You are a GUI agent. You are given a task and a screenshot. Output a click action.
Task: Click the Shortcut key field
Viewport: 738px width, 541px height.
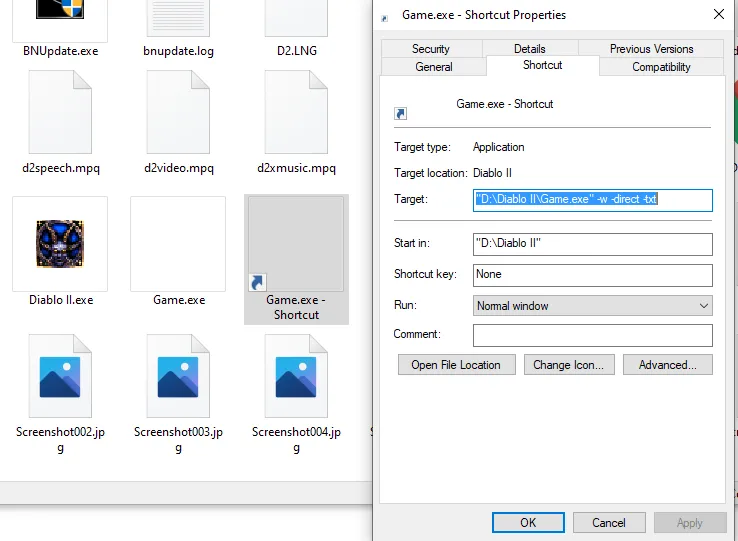pos(592,275)
